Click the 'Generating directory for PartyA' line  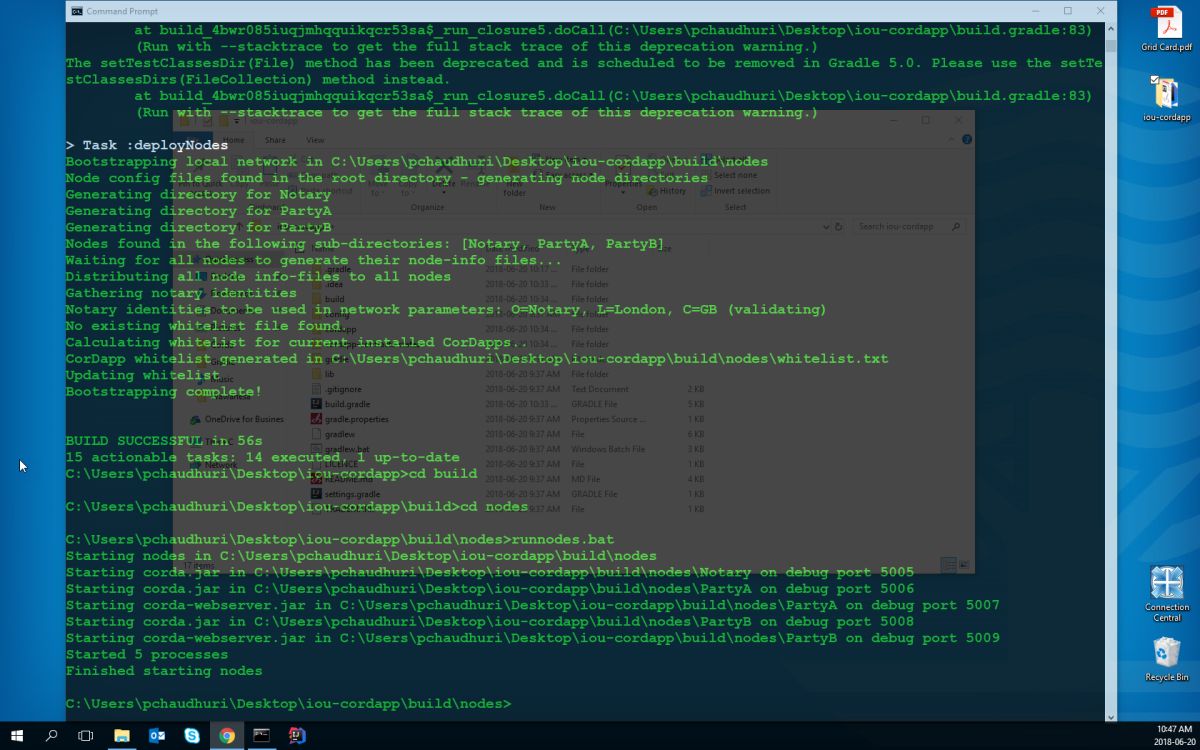(x=198, y=211)
